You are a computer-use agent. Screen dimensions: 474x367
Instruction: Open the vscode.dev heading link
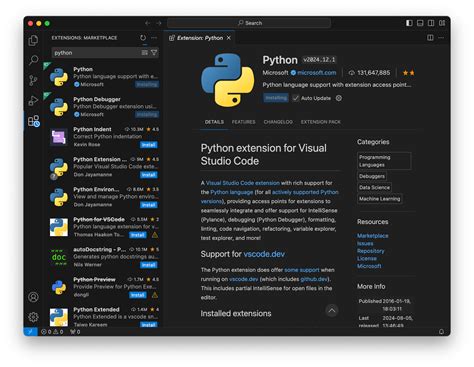pos(264,254)
